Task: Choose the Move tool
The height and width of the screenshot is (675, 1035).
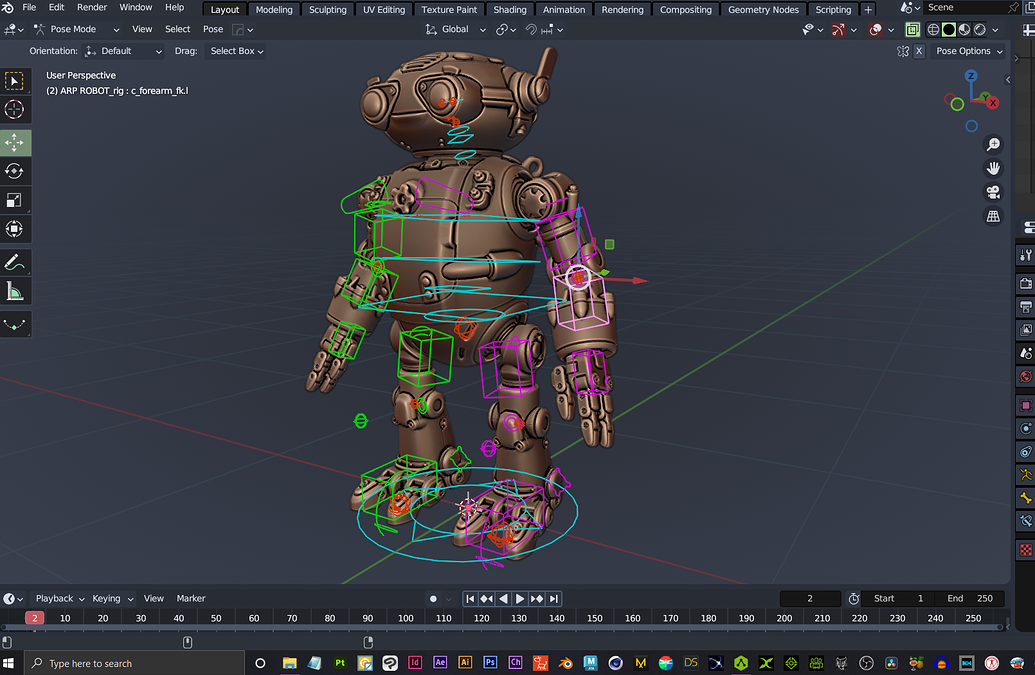Action: (15, 143)
